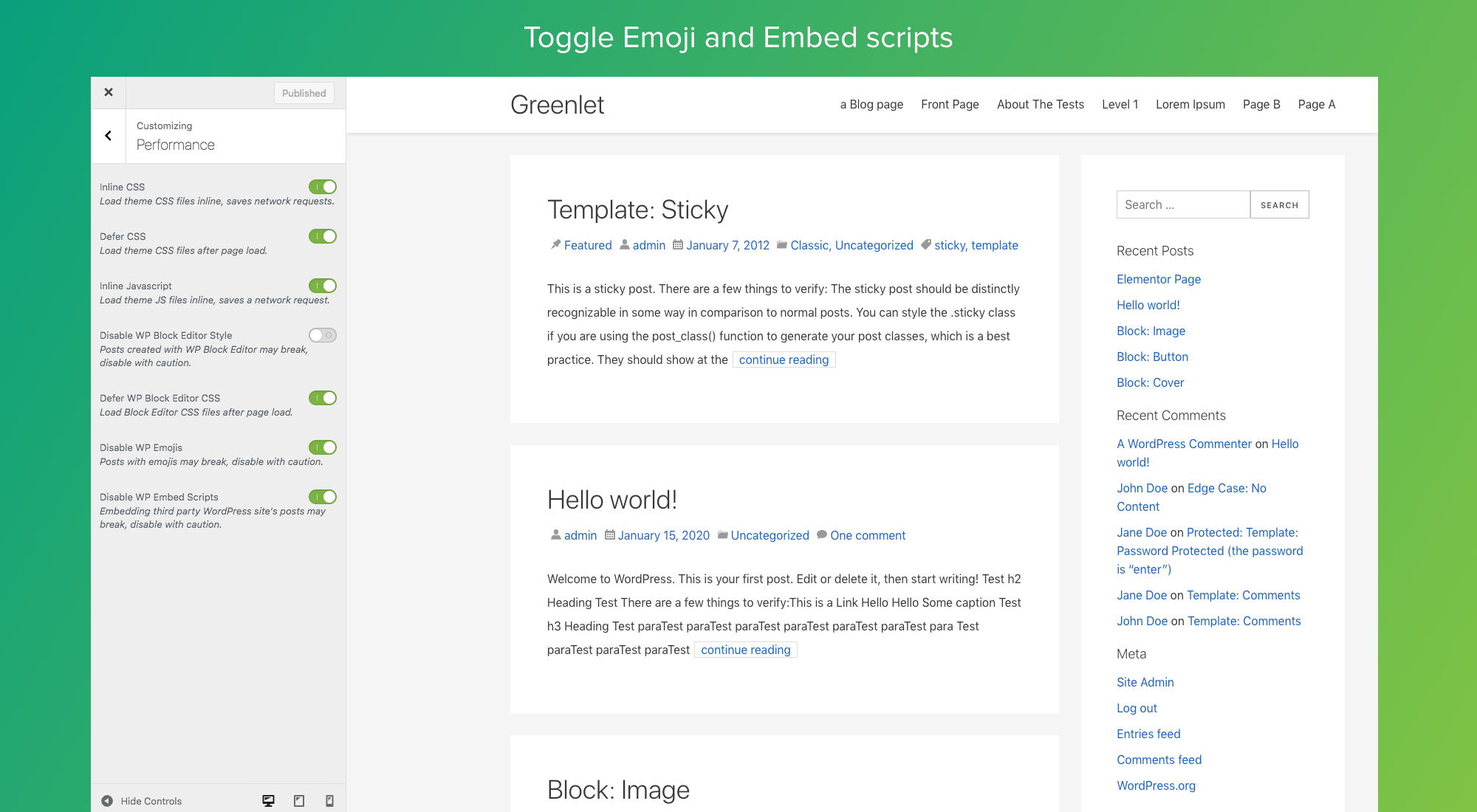Toggle Disable WP Emojis switch
Image resolution: width=1477 pixels, height=812 pixels.
[323, 447]
